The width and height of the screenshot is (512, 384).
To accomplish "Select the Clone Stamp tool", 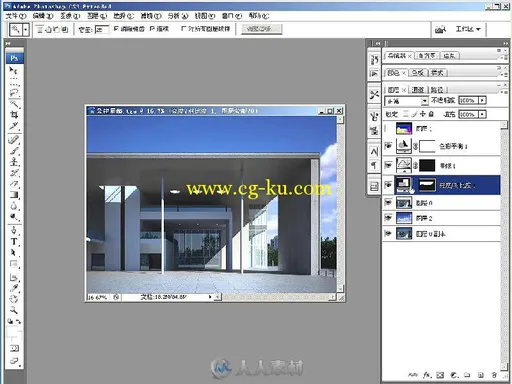I will (x=14, y=162).
